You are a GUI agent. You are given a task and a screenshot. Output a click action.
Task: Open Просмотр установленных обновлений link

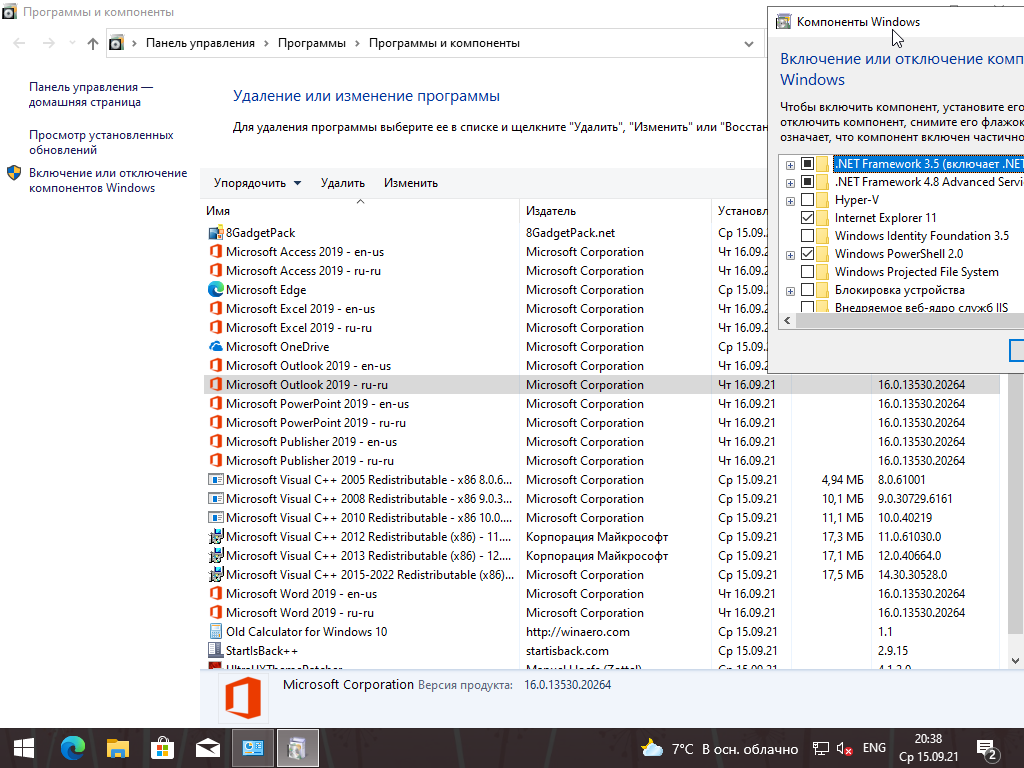(x=101, y=142)
